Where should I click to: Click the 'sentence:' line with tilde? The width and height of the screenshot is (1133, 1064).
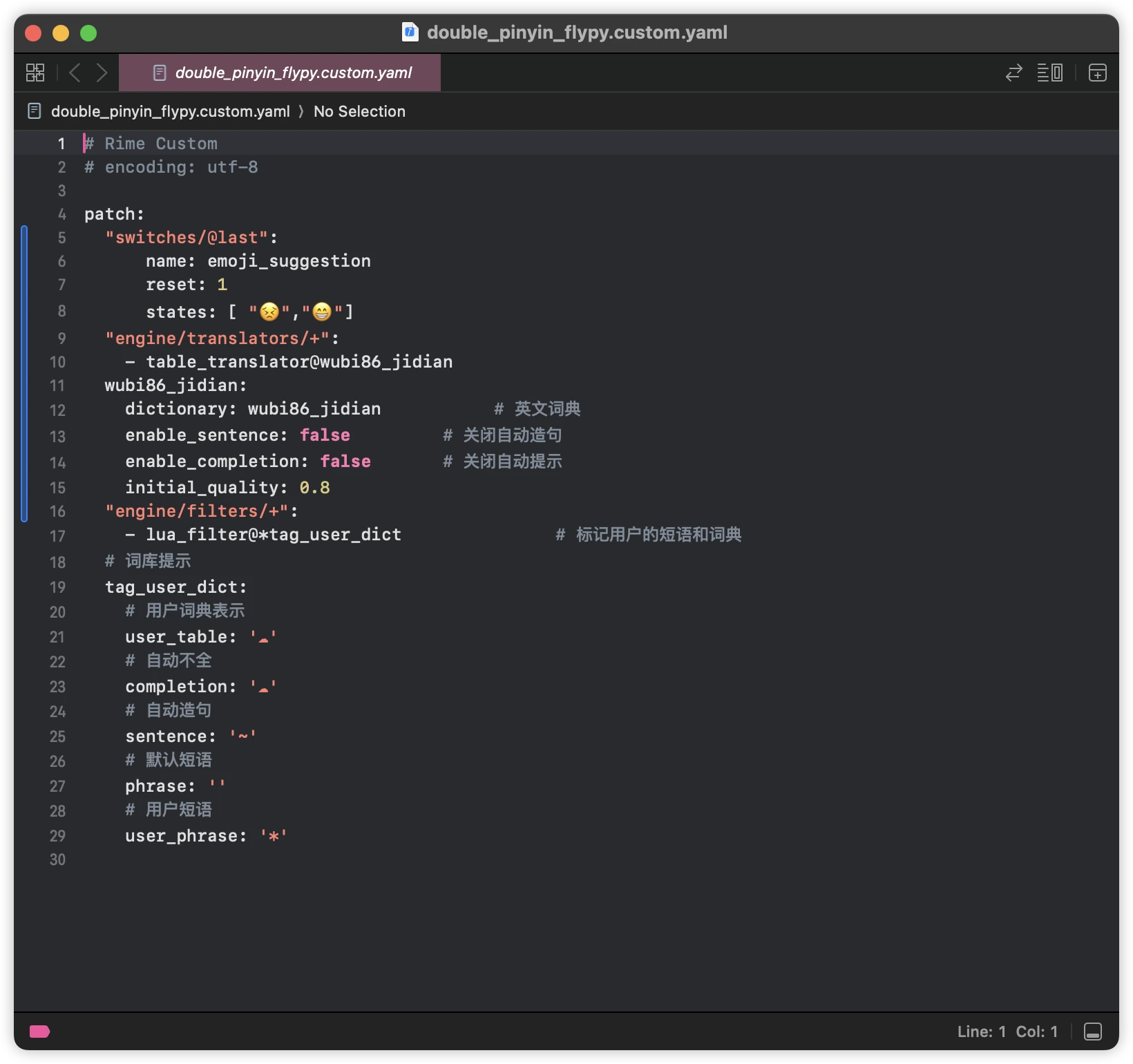[x=191, y=737]
